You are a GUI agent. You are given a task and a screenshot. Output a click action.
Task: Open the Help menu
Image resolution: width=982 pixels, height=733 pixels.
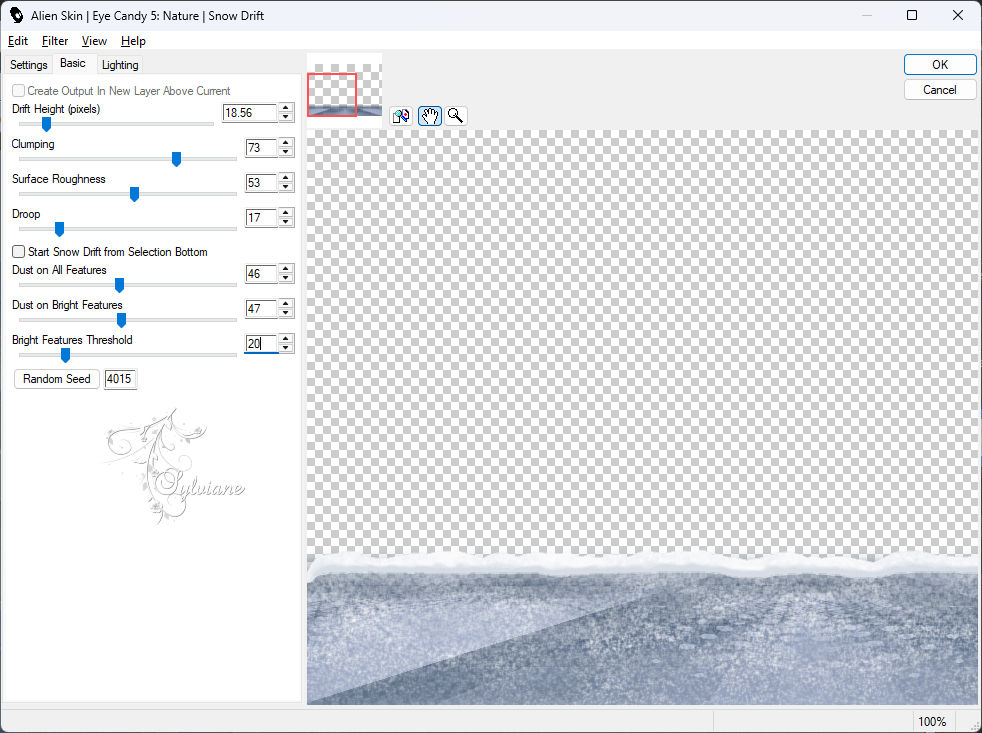[133, 41]
